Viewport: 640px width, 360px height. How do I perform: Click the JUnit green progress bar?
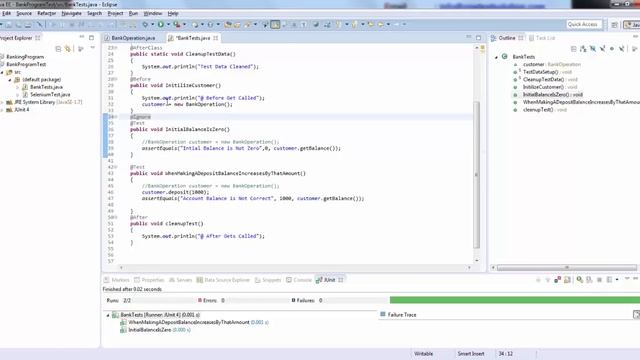coord(515,300)
